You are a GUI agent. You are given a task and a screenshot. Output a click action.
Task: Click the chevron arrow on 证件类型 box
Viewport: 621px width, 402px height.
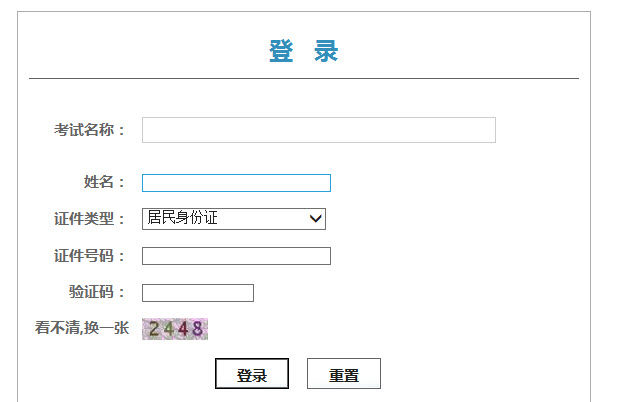click(316, 218)
